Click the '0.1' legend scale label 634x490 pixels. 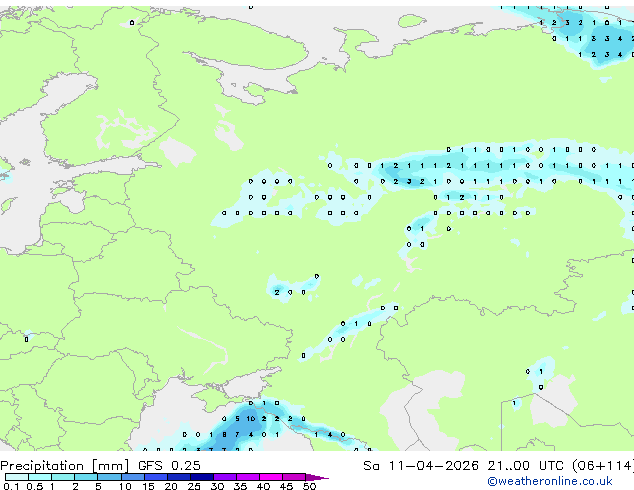[x=11, y=486]
